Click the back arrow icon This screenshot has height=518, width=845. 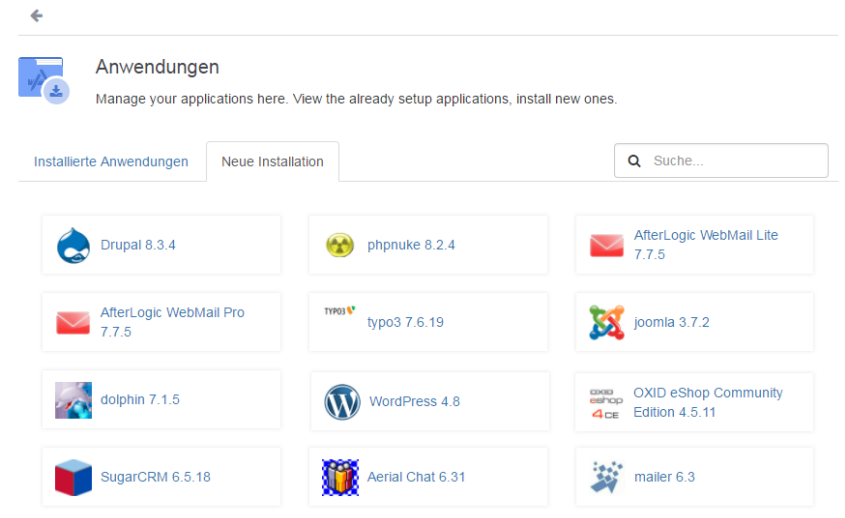pyautogui.click(x=37, y=16)
